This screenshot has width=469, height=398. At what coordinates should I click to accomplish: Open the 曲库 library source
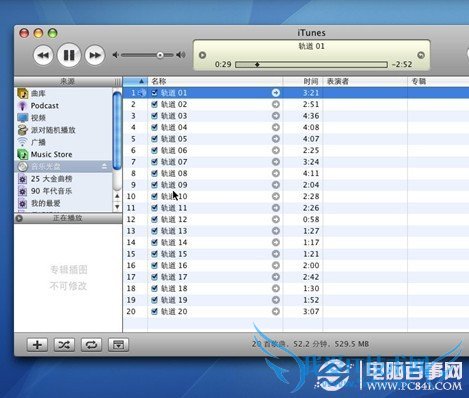pos(64,93)
